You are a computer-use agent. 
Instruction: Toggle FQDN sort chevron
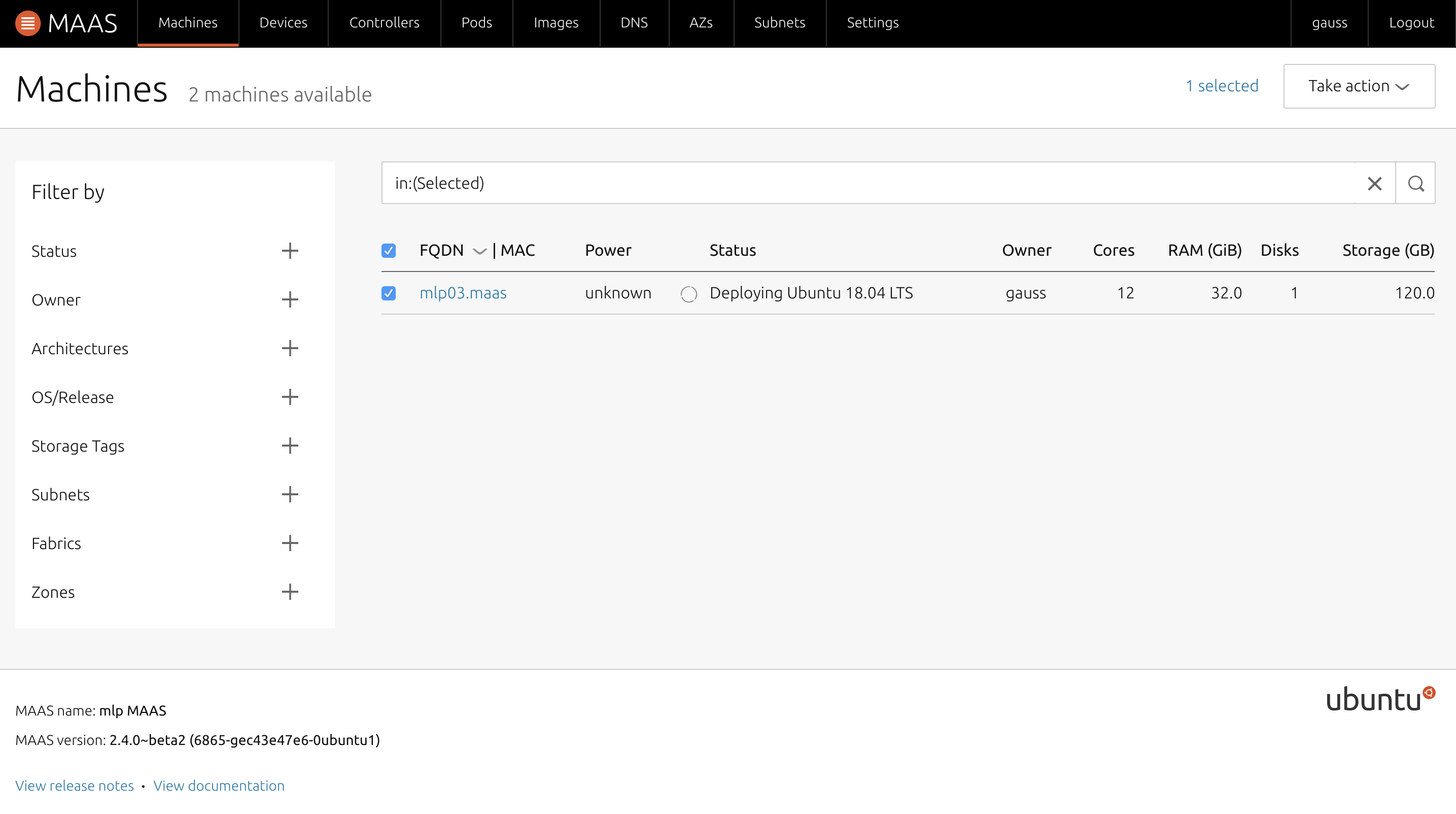click(479, 251)
